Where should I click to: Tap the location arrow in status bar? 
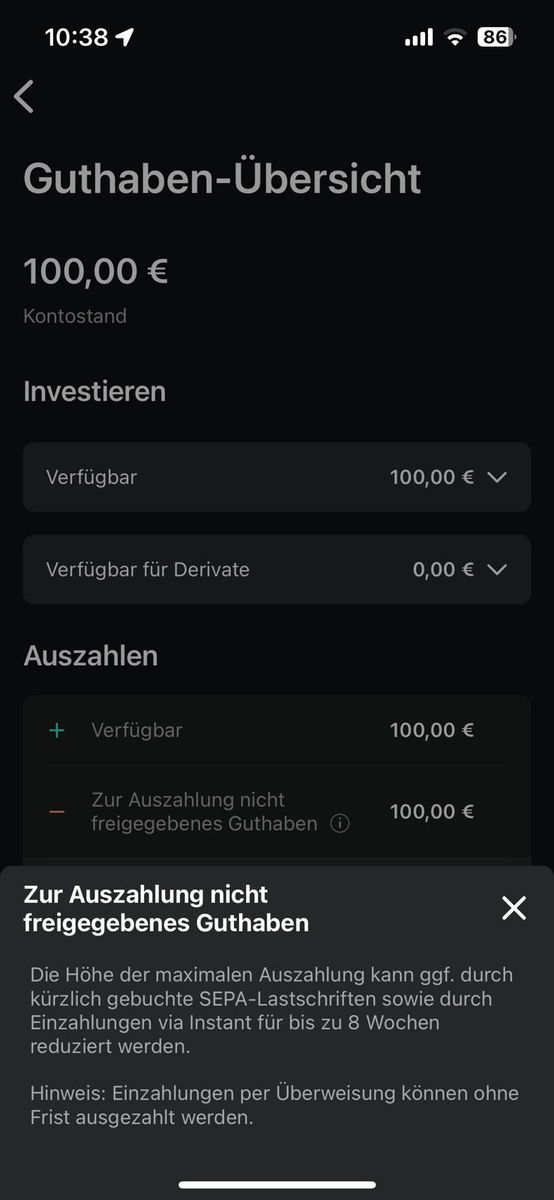[x=125, y=38]
